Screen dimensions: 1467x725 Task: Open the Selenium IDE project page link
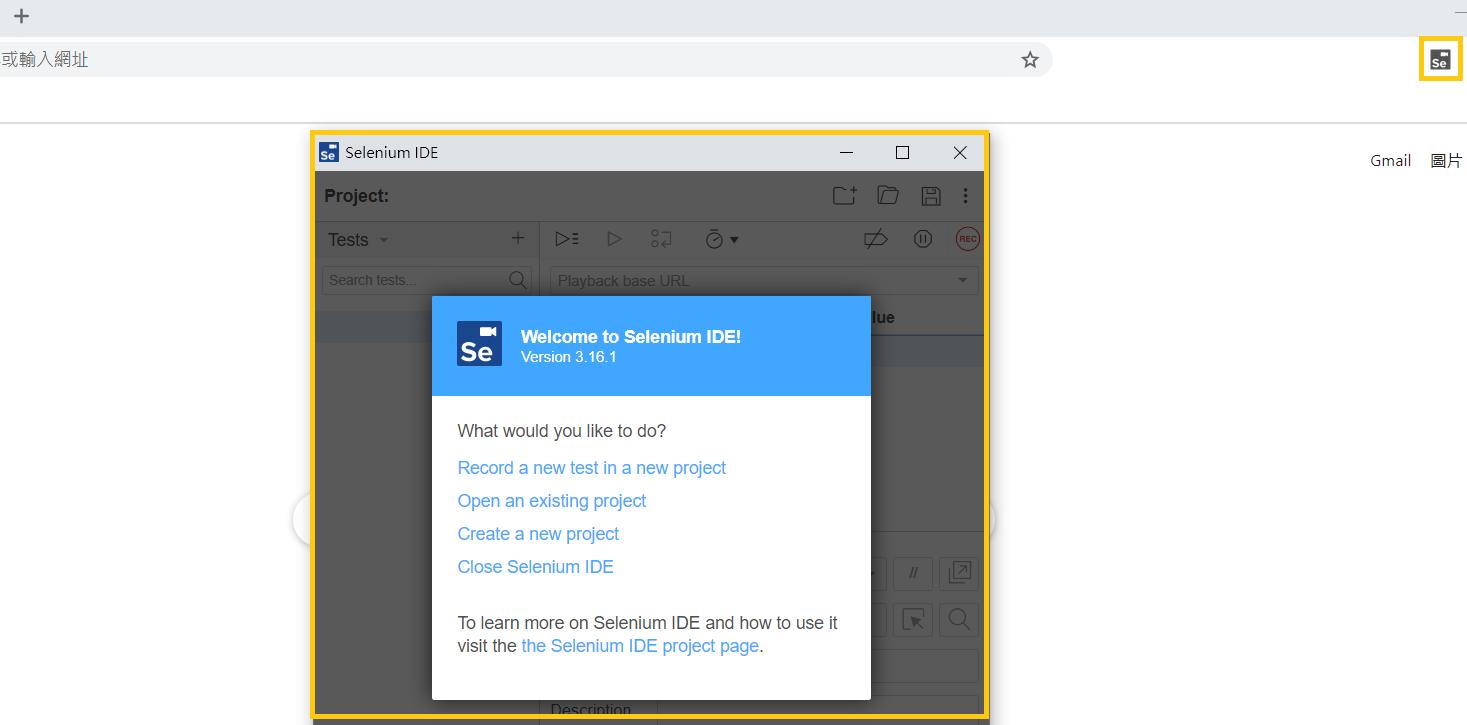click(640, 646)
